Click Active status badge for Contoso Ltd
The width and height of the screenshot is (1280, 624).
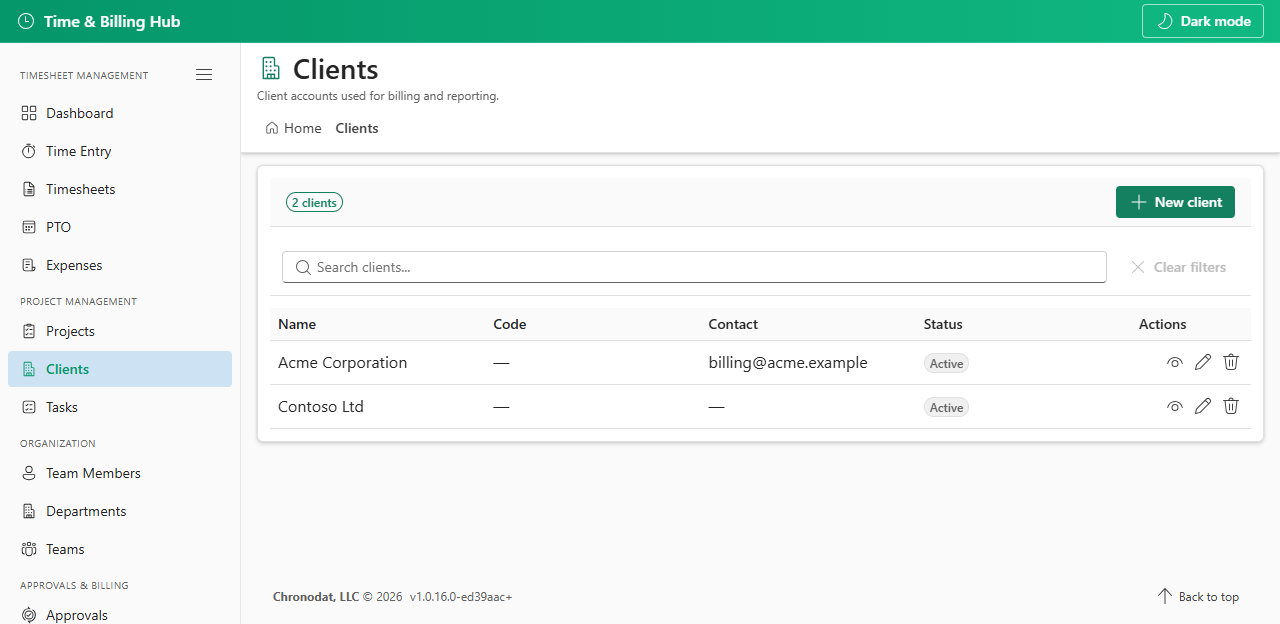[x=946, y=408]
